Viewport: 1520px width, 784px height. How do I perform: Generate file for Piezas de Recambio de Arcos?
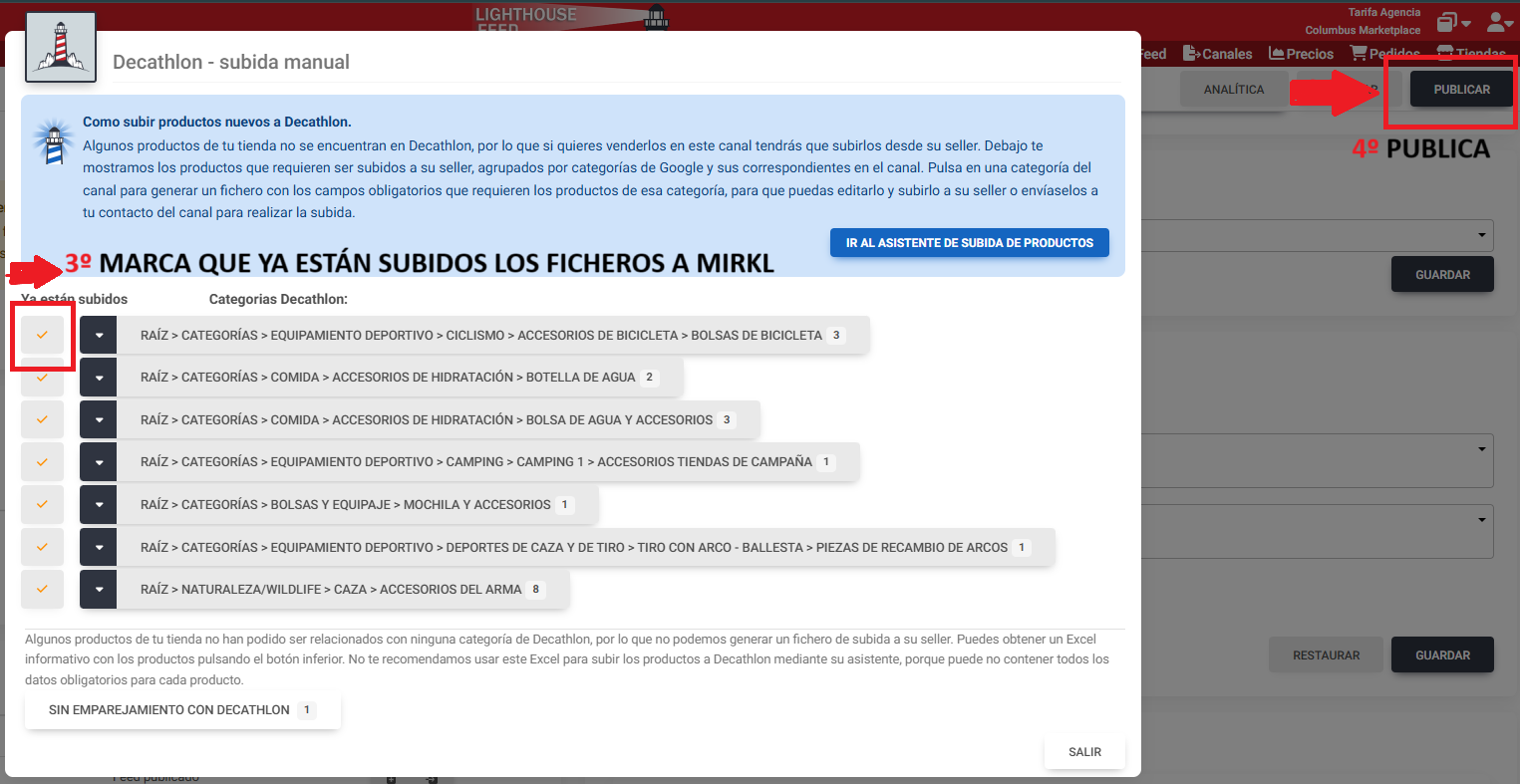click(586, 547)
